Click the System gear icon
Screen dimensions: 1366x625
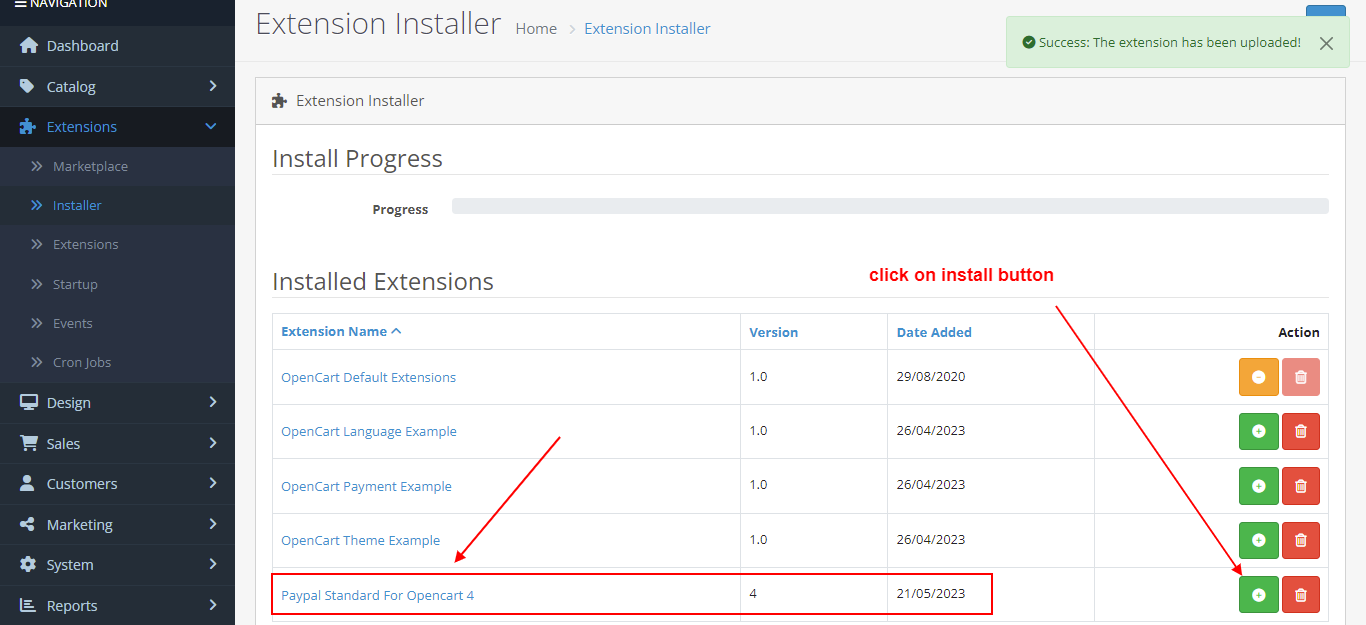pyautogui.click(x=27, y=564)
